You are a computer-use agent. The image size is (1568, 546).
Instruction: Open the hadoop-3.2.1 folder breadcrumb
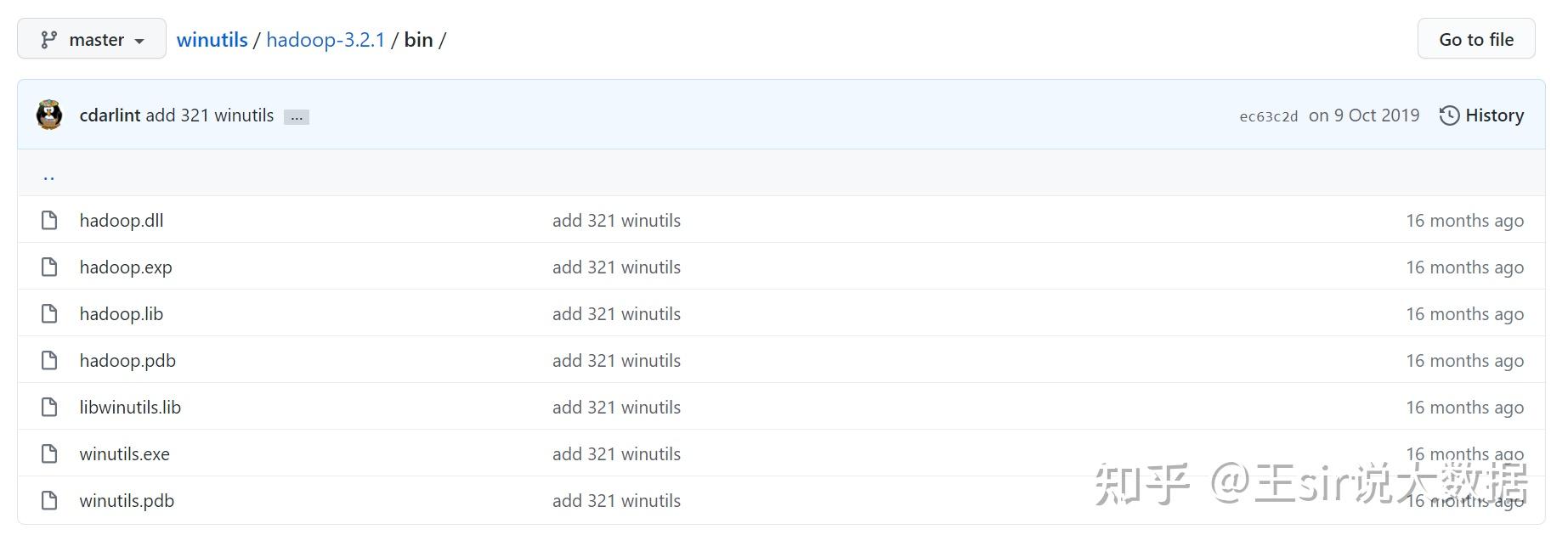click(x=325, y=39)
